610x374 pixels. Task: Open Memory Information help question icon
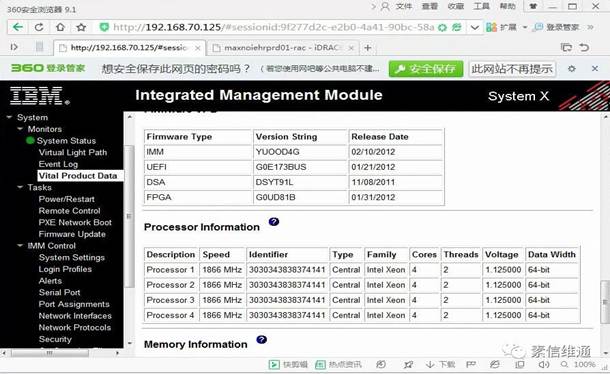pos(261,340)
